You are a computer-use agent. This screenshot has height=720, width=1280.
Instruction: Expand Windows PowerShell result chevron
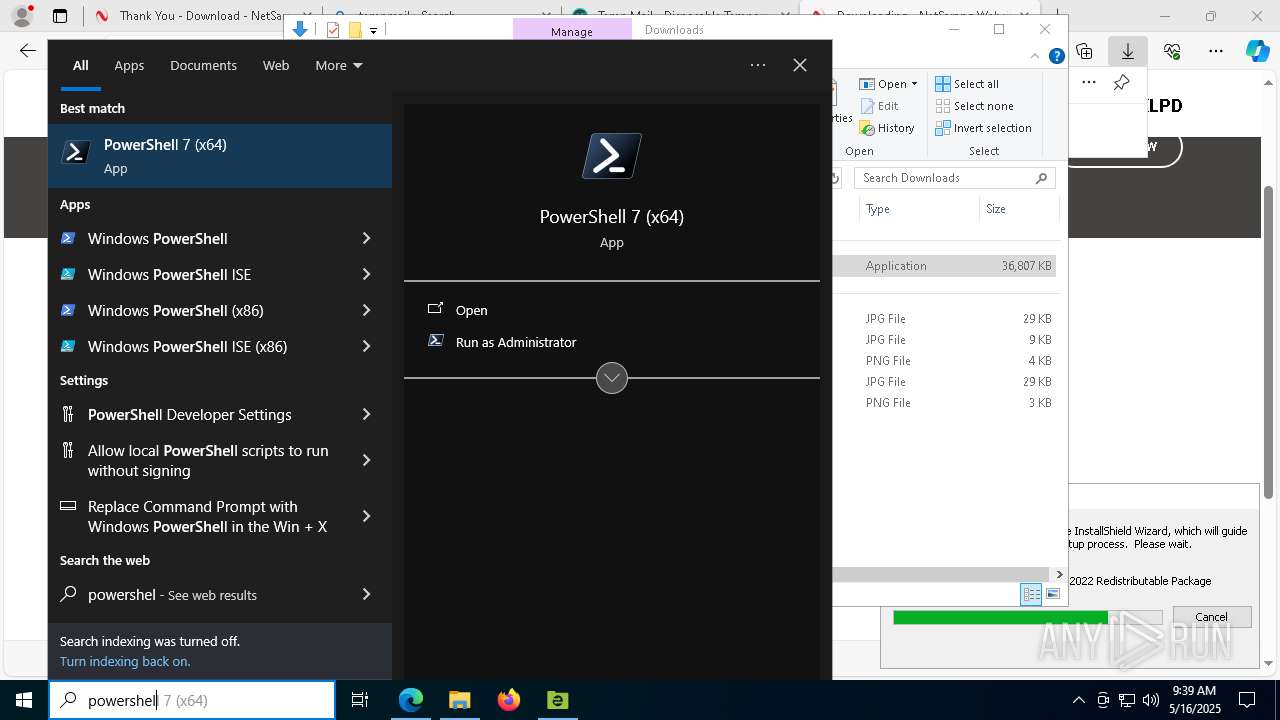click(x=366, y=238)
